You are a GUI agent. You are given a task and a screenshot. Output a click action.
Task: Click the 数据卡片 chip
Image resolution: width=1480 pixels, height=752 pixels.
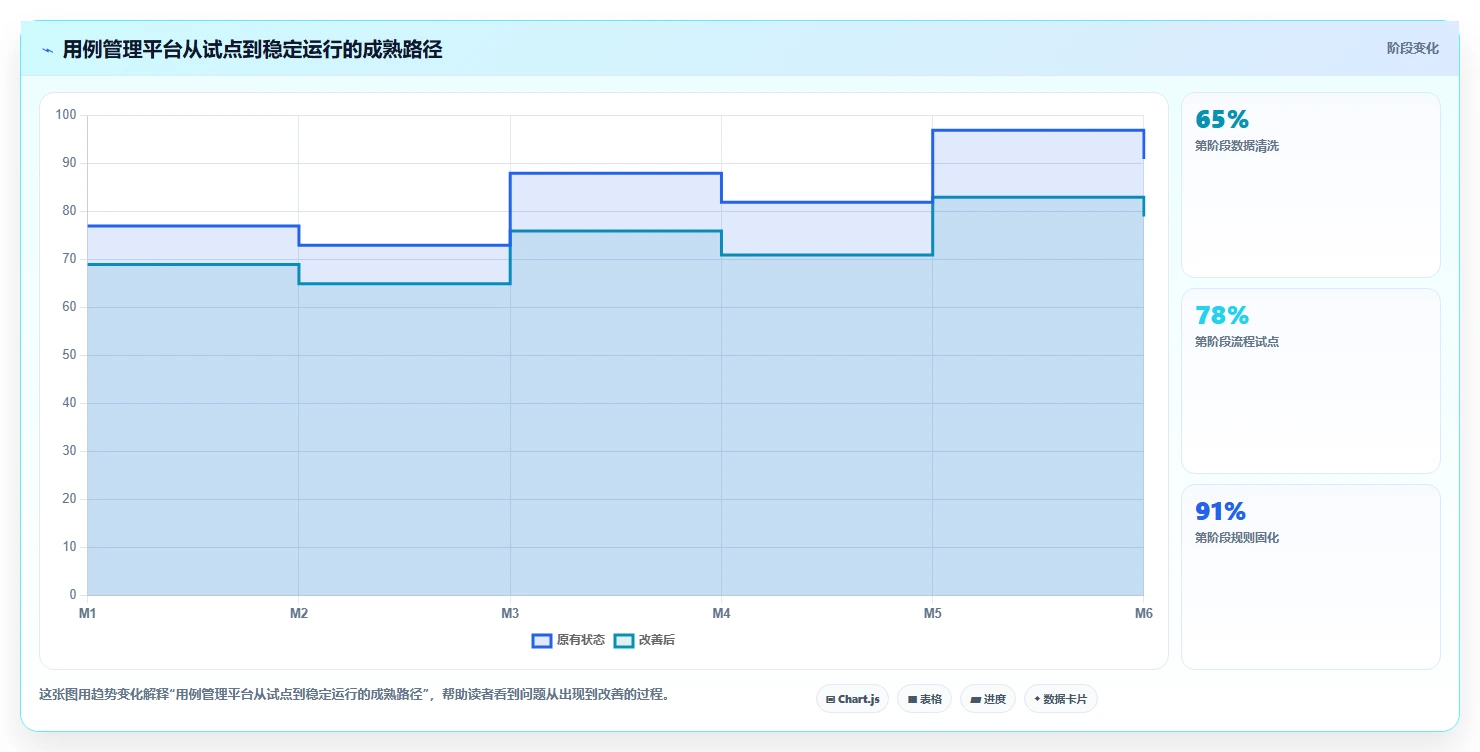pos(1060,699)
